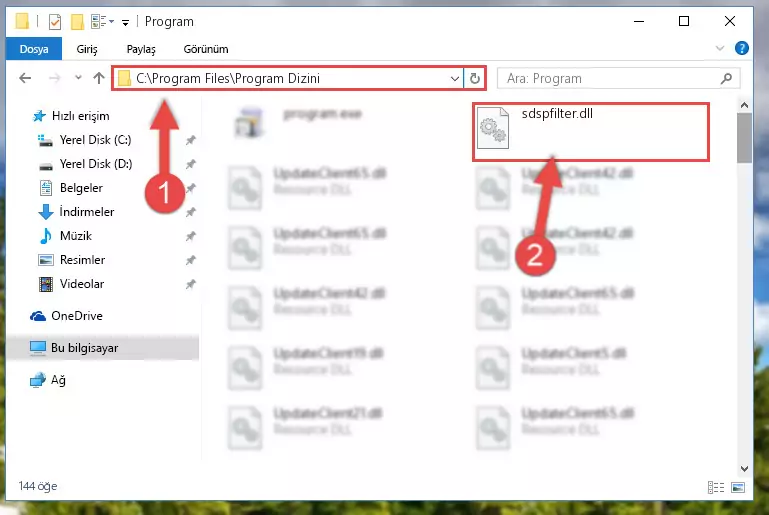Screen dimensions: 769x515
Task: Click the Müzik note icon in sidebar
Action: 46,236
